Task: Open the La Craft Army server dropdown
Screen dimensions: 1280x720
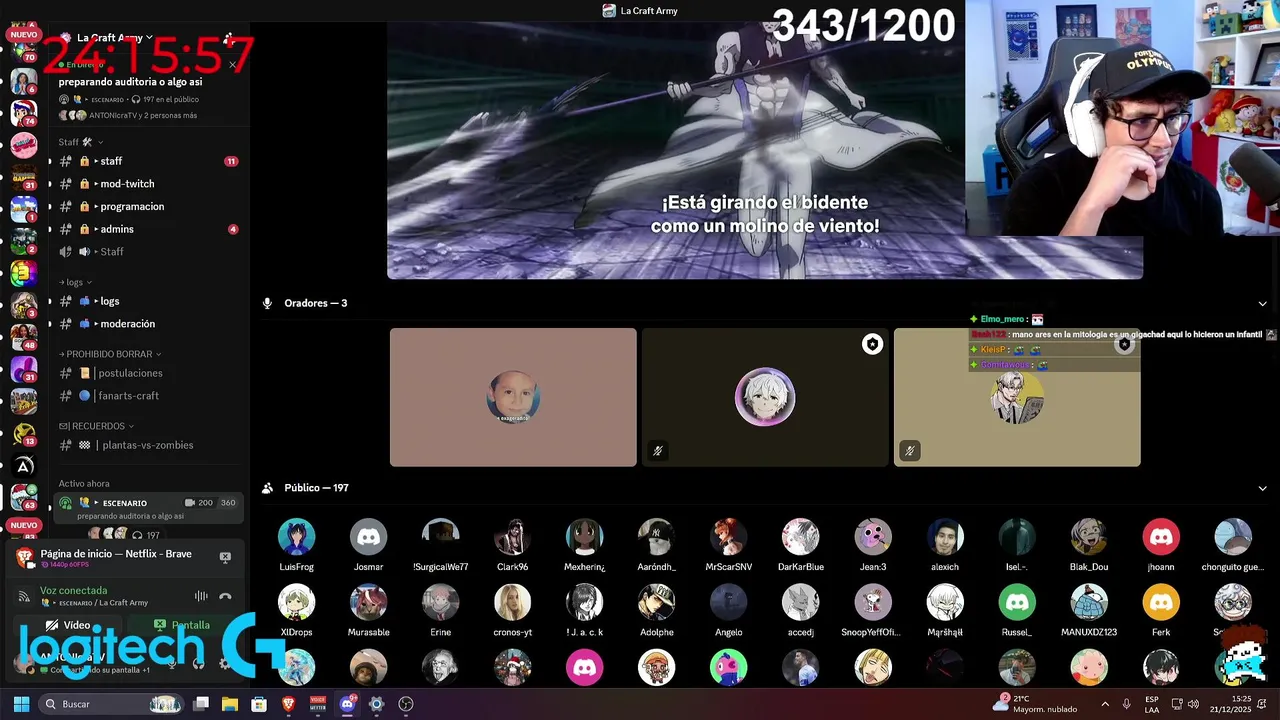Action: [x=115, y=38]
